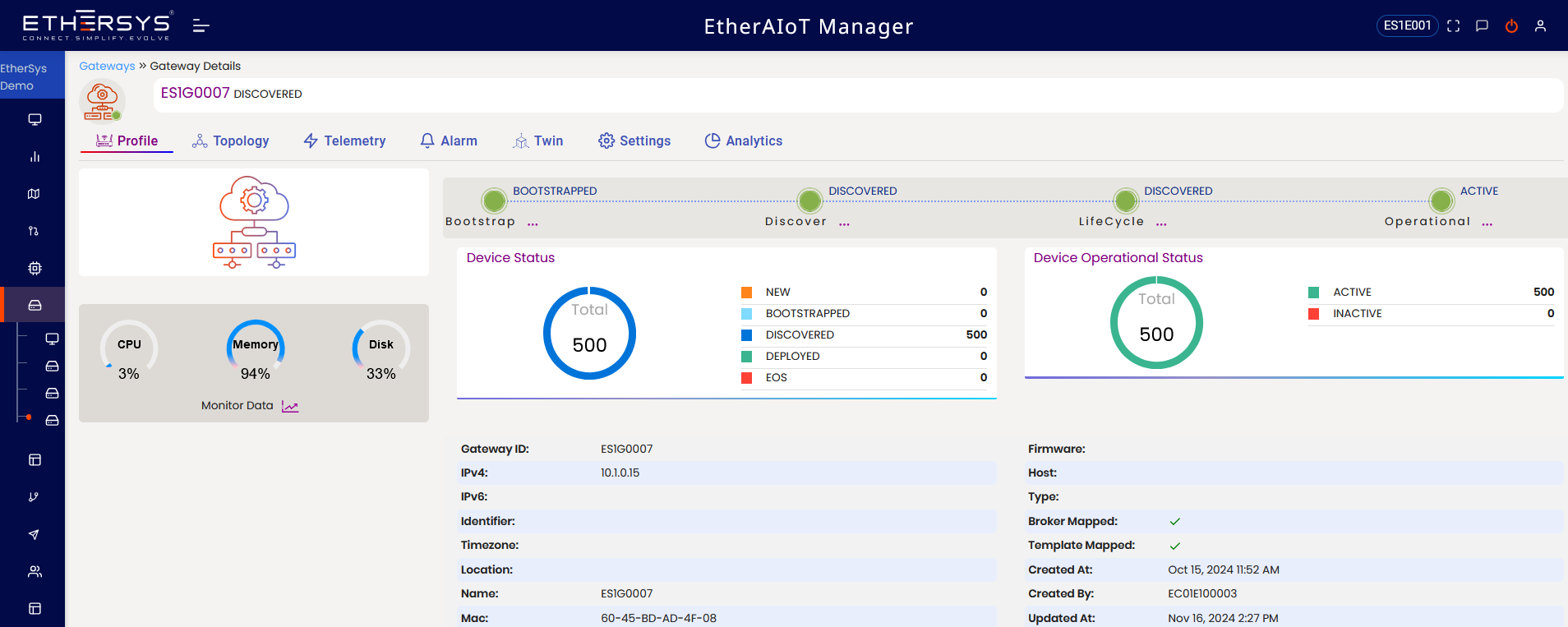Open the submenu drive item marked with red dot
Viewport: 1568px width, 627px height.
[x=52, y=420]
